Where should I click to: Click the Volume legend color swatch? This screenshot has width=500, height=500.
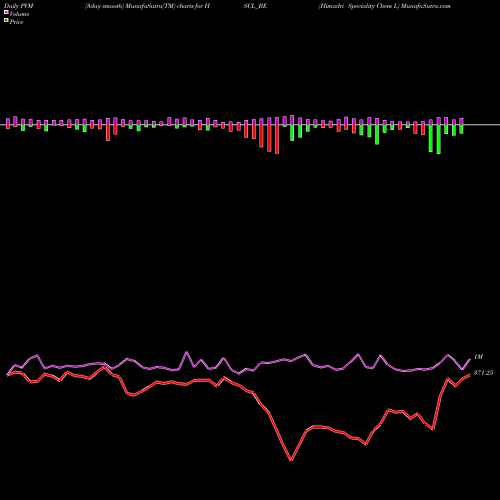(6, 13)
